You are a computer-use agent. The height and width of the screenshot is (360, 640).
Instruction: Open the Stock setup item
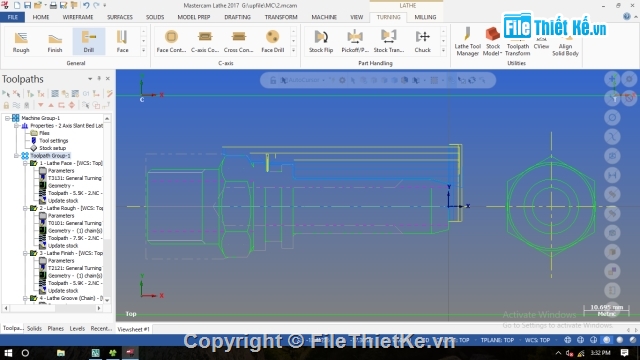[x=52, y=148]
